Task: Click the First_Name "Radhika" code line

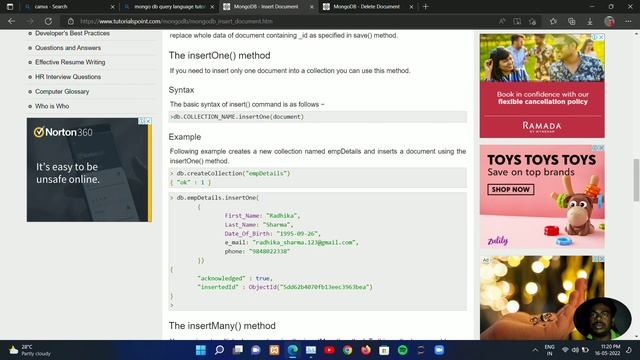Action: tap(262, 216)
